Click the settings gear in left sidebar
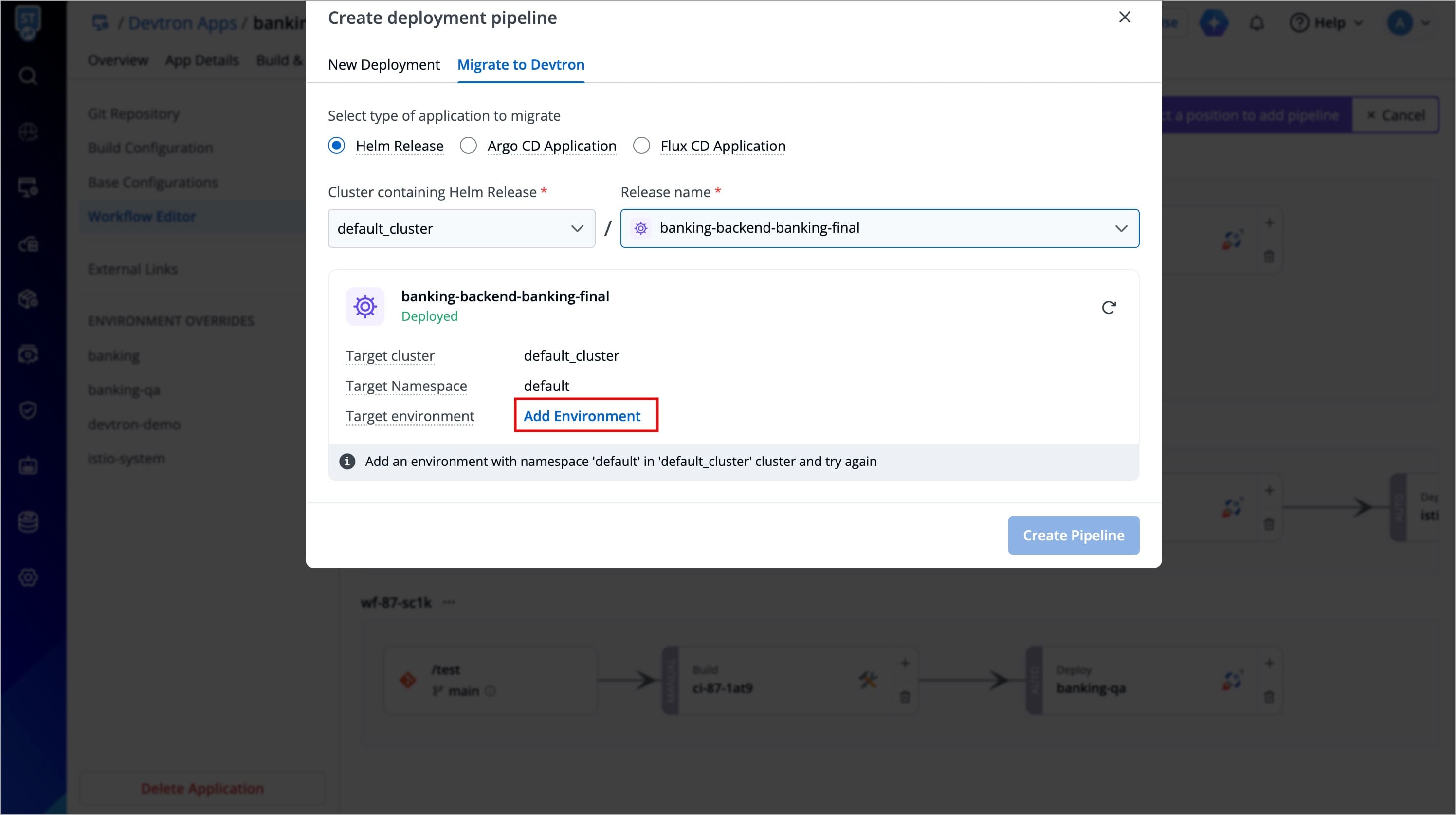This screenshot has width=1456, height=815. click(28, 577)
